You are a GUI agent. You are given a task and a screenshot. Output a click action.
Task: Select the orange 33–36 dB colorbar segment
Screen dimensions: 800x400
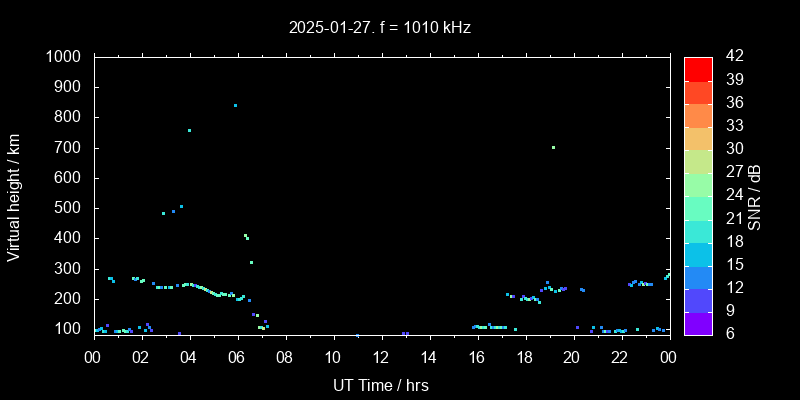coord(698,115)
